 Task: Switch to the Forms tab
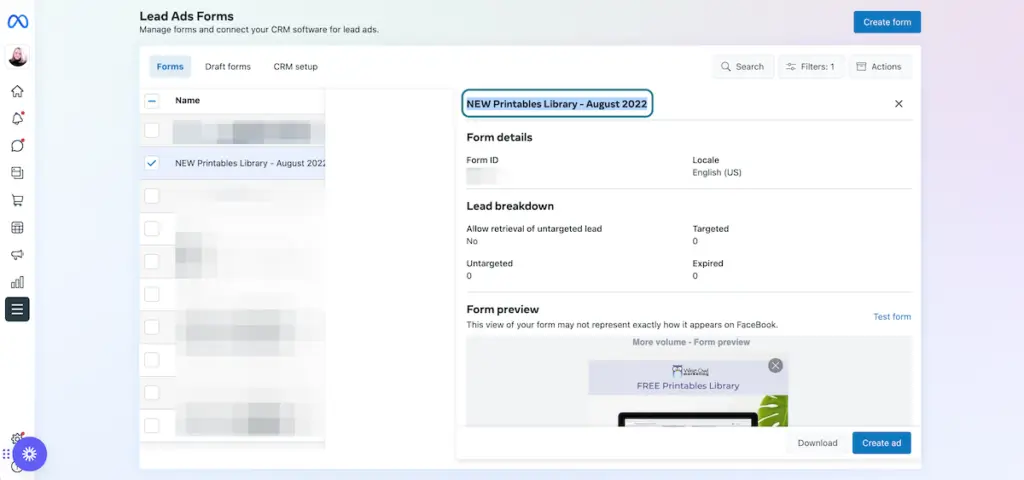pyautogui.click(x=170, y=67)
